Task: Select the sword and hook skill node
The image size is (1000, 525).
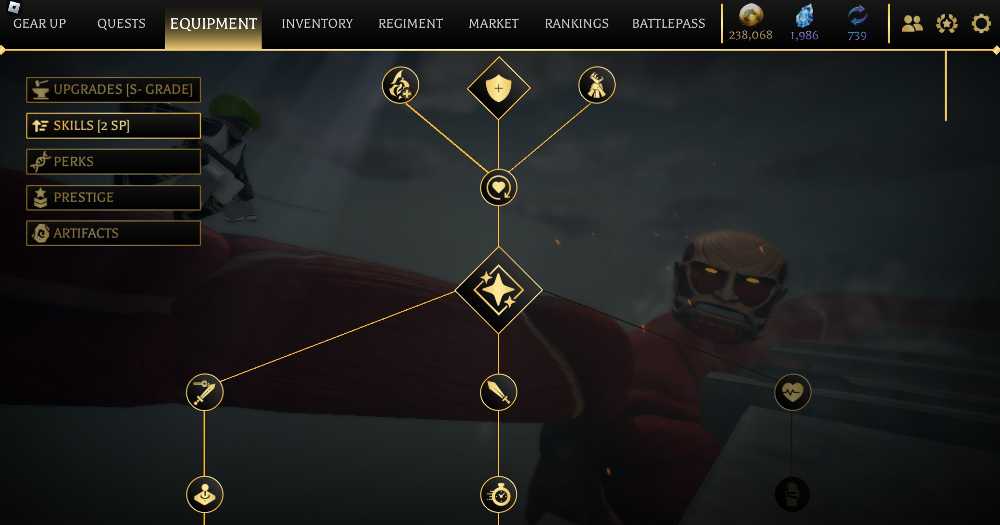Action: point(205,392)
